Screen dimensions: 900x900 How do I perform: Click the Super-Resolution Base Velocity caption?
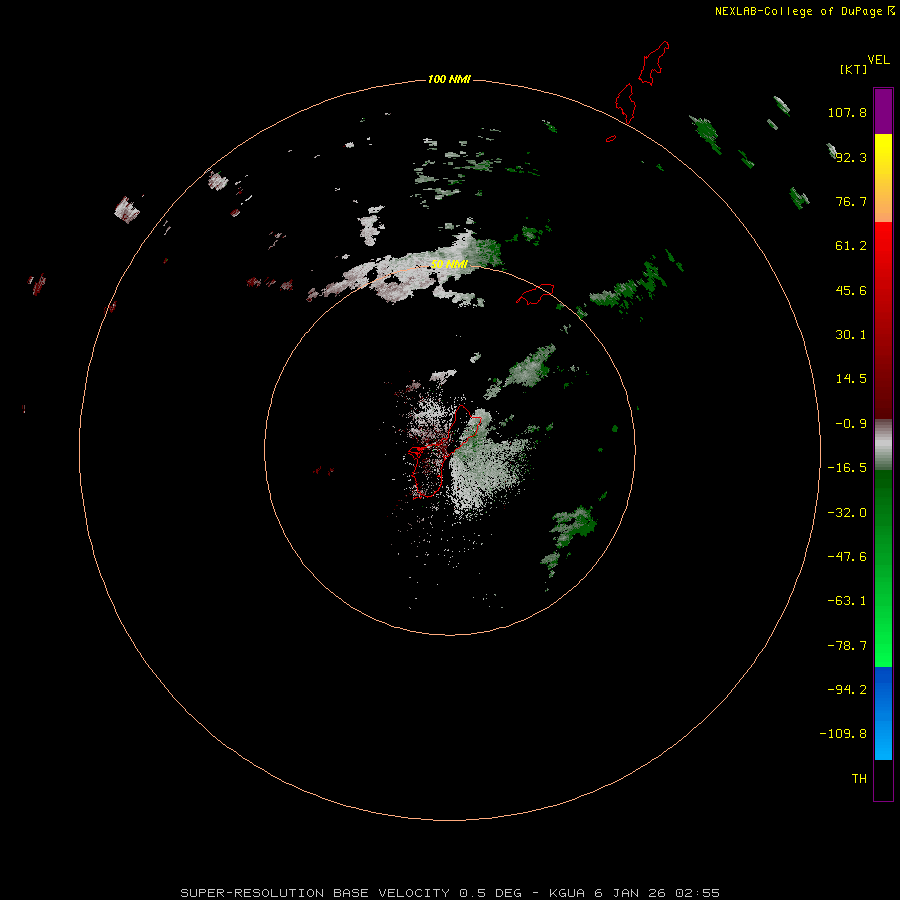coord(450,893)
